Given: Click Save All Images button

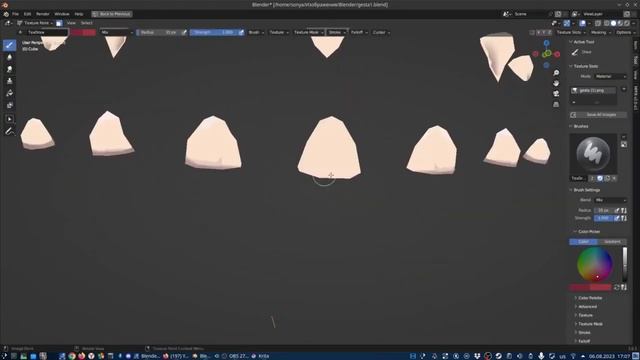Looking at the screenshot, I should tap(598, 115).
